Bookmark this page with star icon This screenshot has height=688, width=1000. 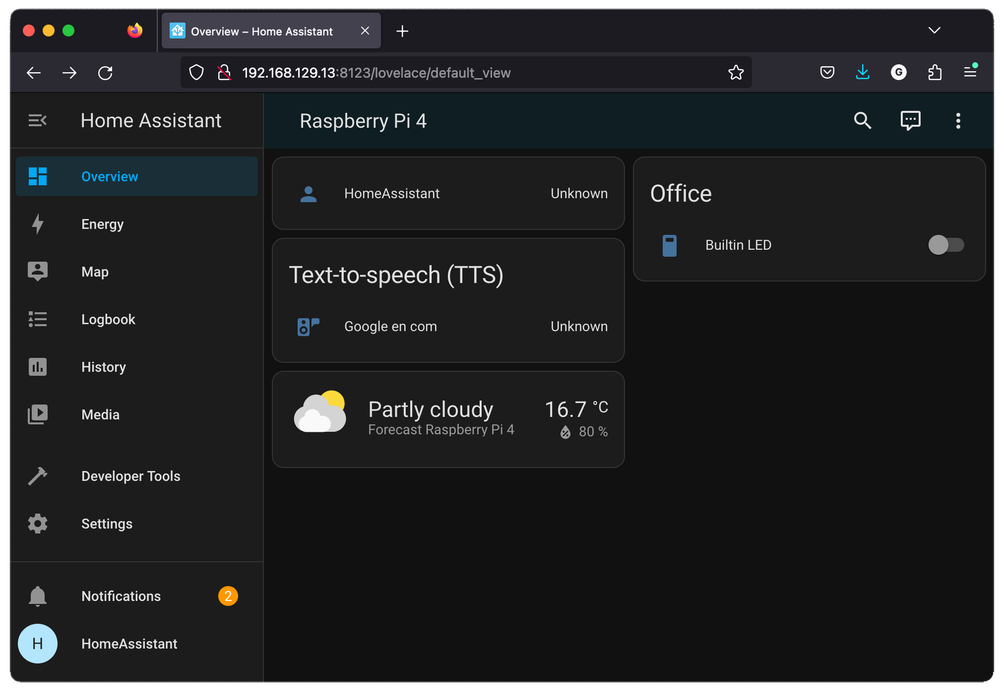pos(736,73)
